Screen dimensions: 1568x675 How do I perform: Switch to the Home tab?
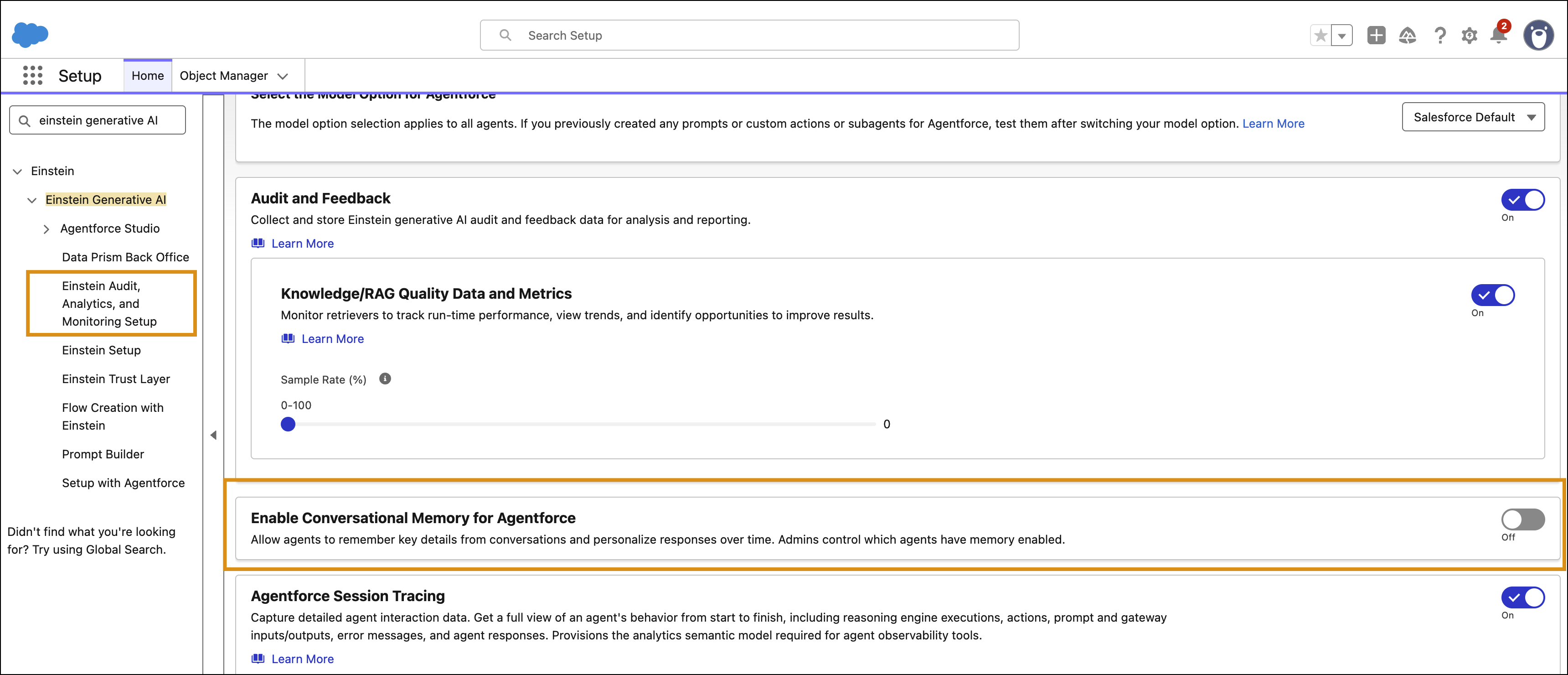148,76
